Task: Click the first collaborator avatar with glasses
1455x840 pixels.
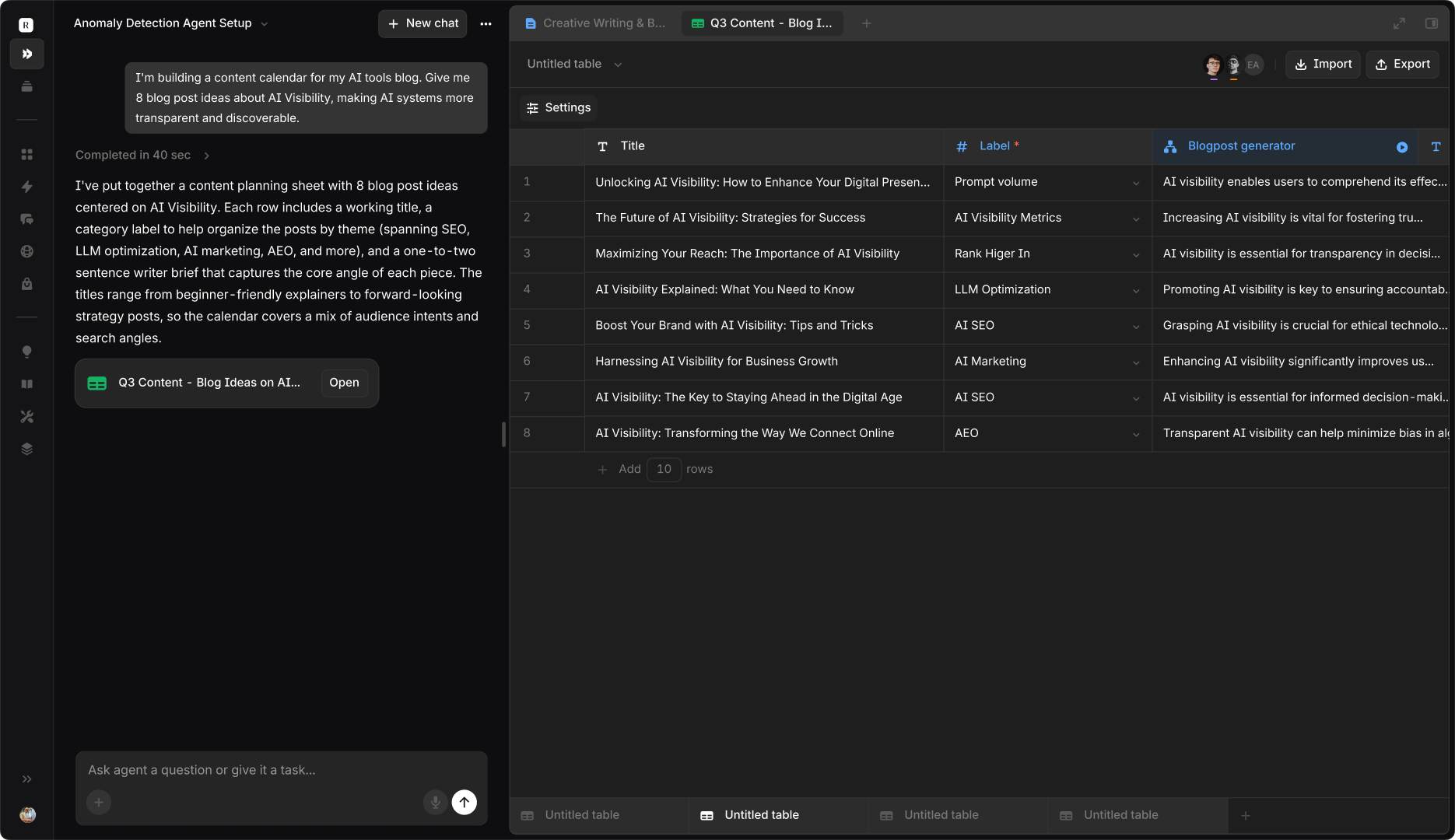Action: (x=1213, y=65)
